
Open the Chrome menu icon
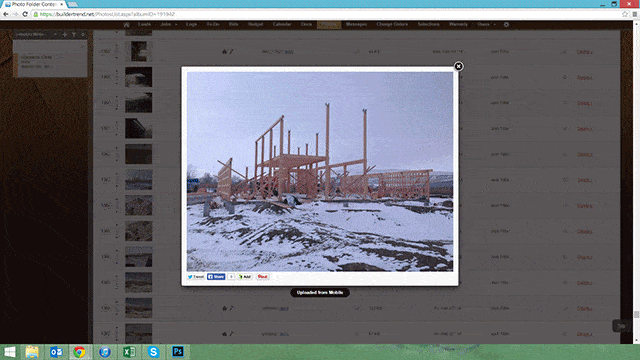(x=635, y=14)
